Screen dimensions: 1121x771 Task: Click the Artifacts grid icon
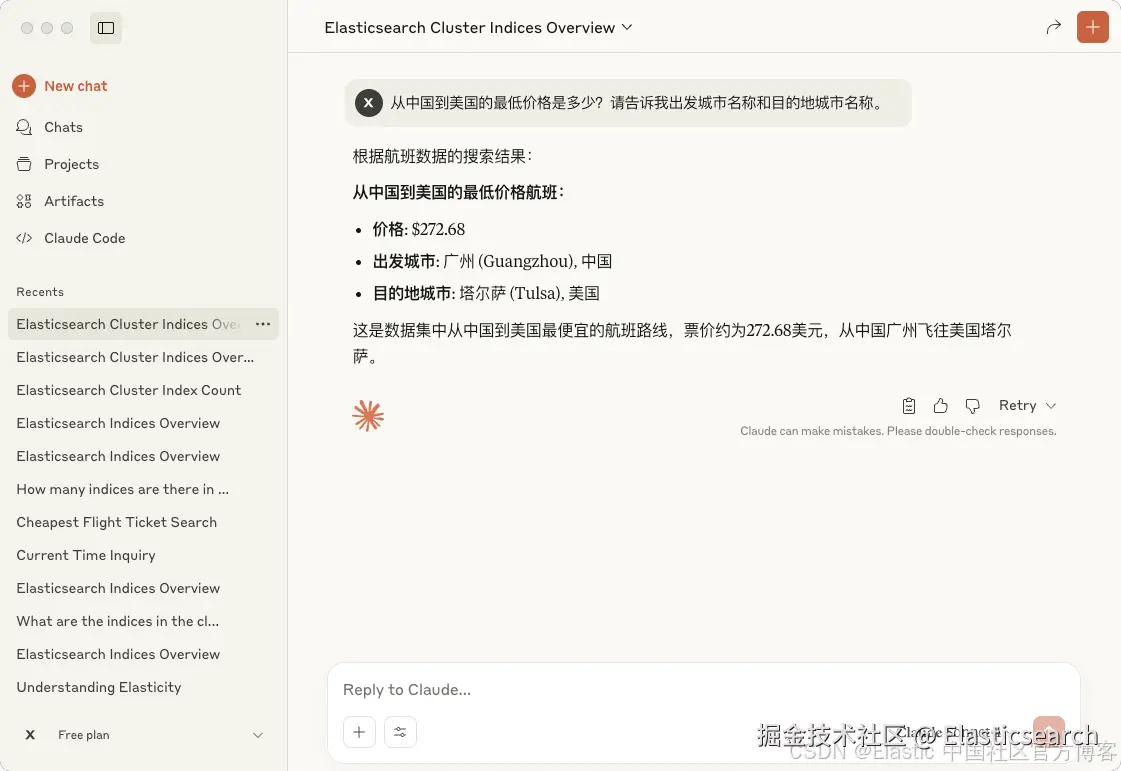coord(24,202)
